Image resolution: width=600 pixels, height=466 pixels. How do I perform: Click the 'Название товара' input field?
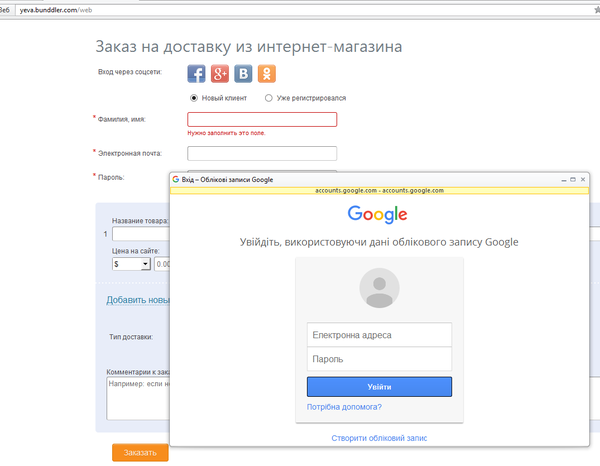(141, 234)
